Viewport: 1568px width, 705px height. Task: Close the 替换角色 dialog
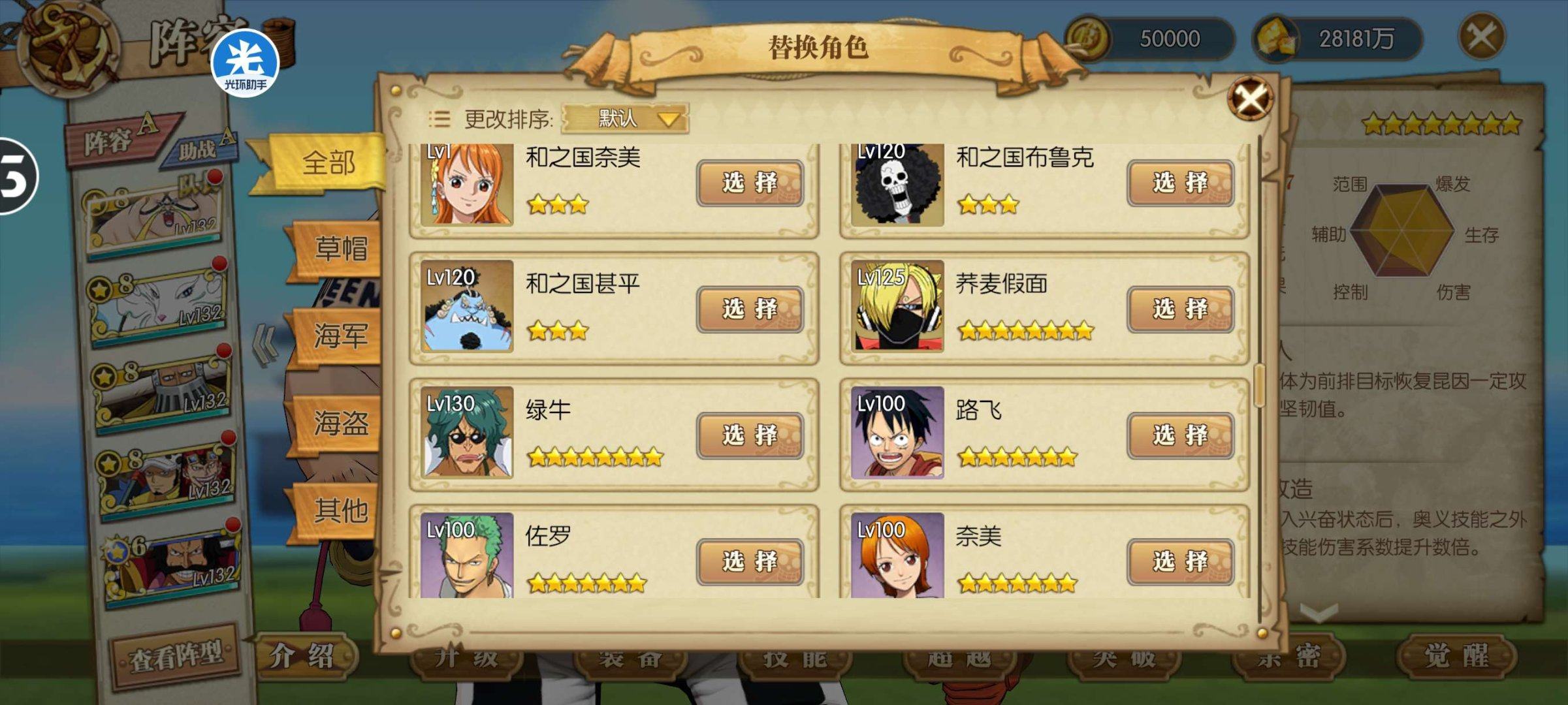(x=1250, y=99)
